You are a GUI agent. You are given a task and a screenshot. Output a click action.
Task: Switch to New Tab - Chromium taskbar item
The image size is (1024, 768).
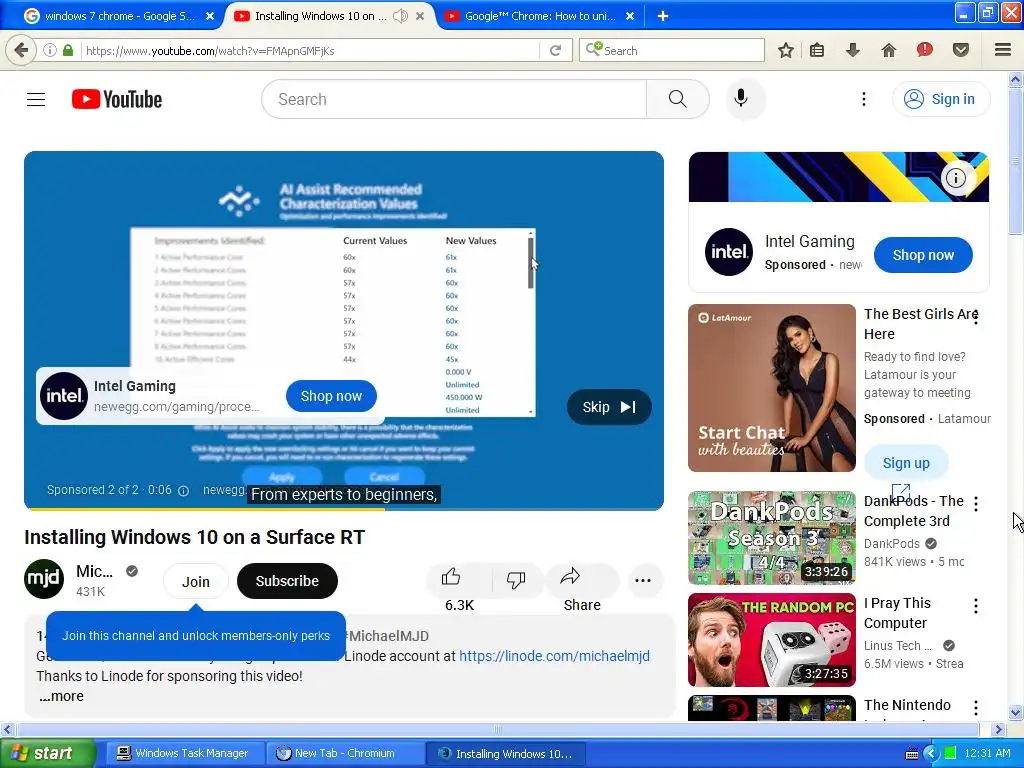coord(344,753)
